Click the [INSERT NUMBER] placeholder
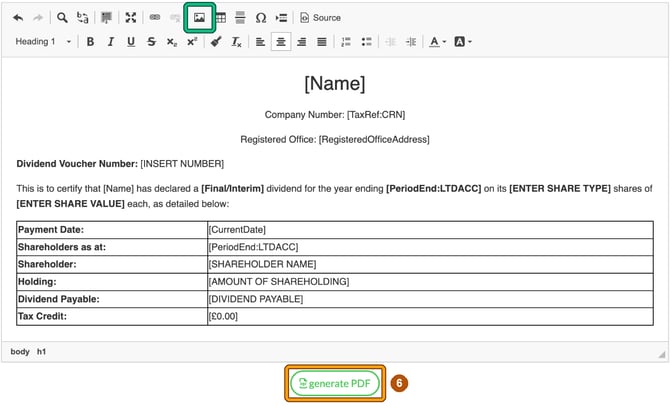This screenshot has width=670, height=406. coord(182,164)
